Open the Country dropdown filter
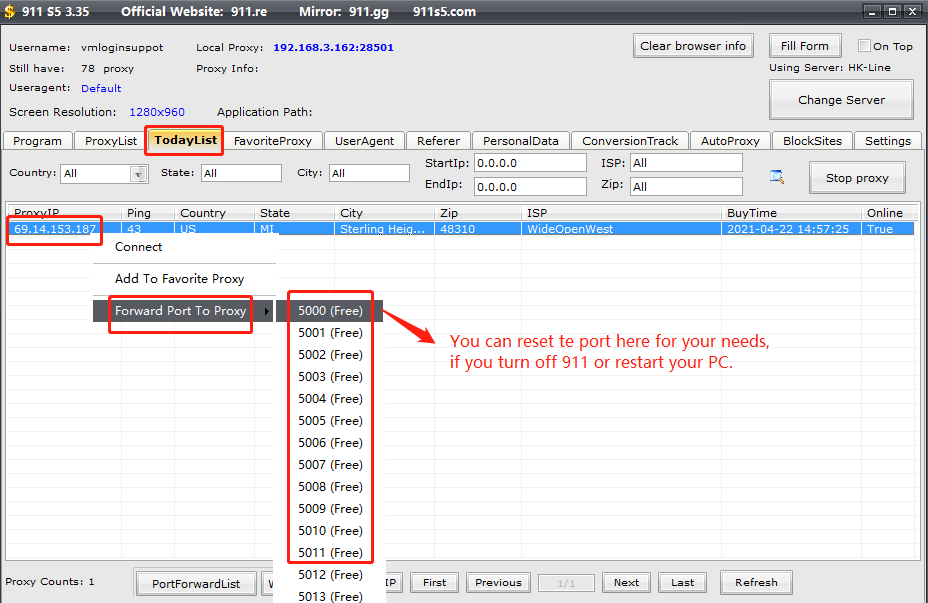This screenshot has height=603, width=928. pos(138,174)
